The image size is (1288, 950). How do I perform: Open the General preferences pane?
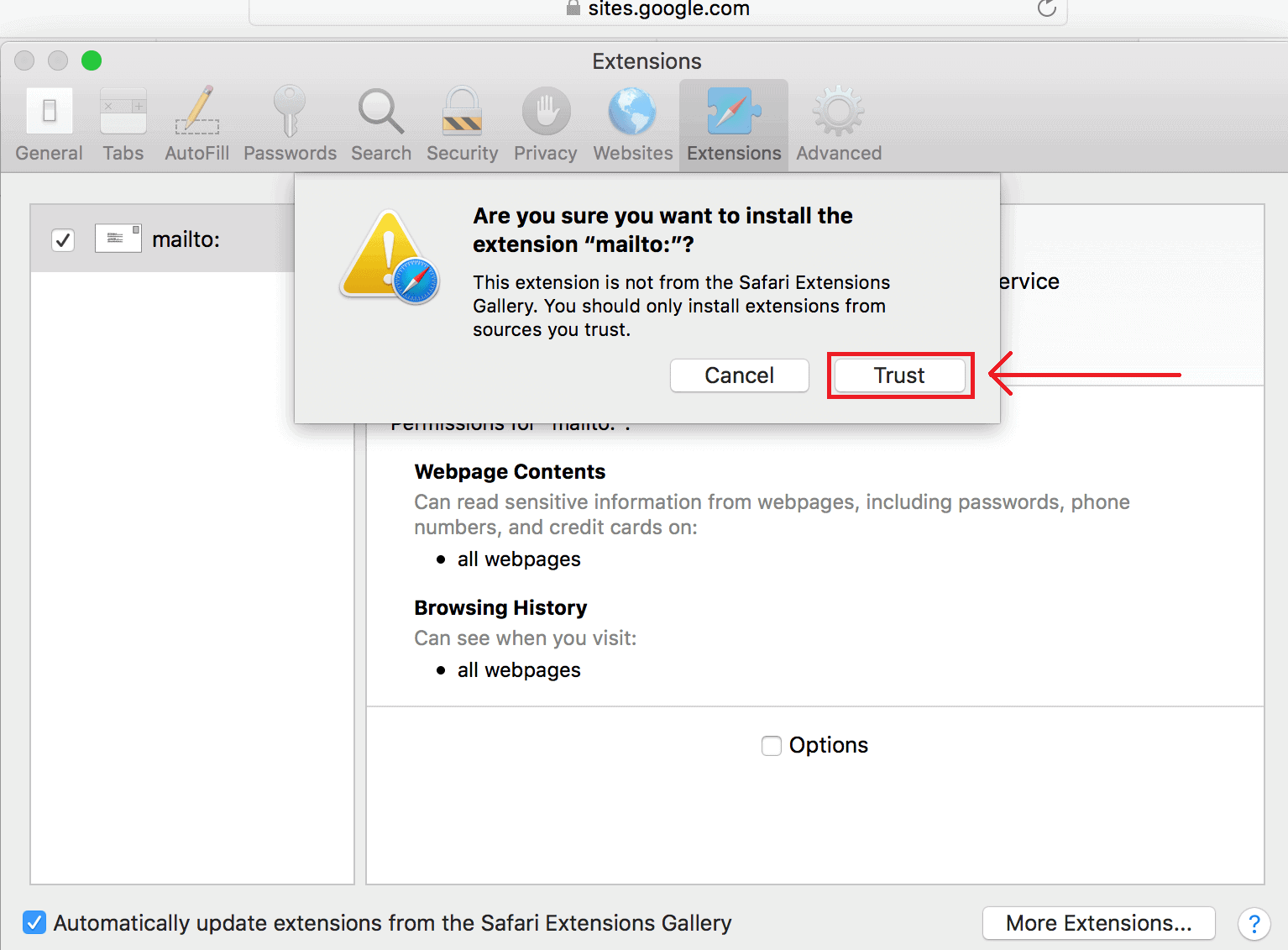point(50,124)
